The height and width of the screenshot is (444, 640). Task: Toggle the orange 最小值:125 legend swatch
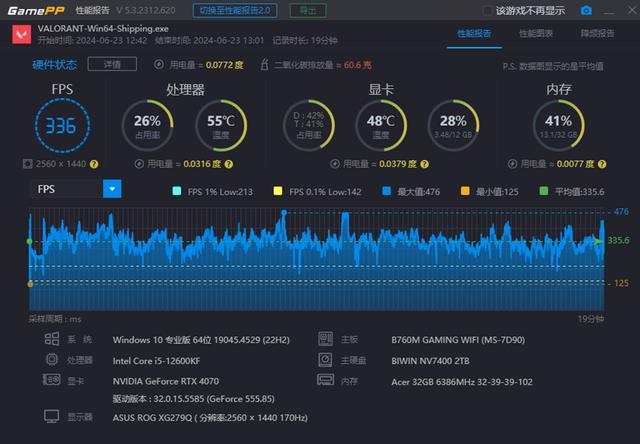coord(465,191)
